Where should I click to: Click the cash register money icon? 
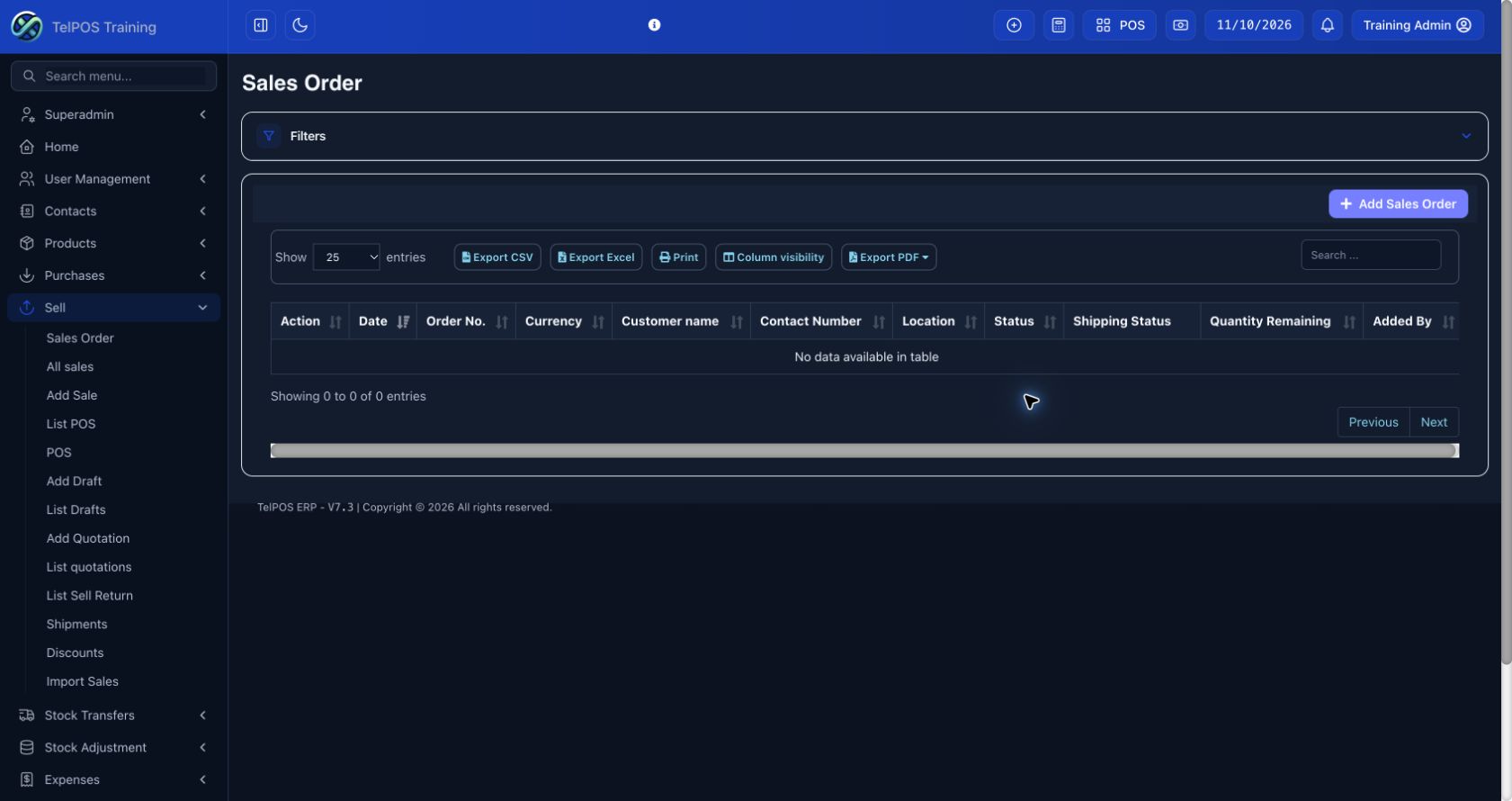(1180, 25)
